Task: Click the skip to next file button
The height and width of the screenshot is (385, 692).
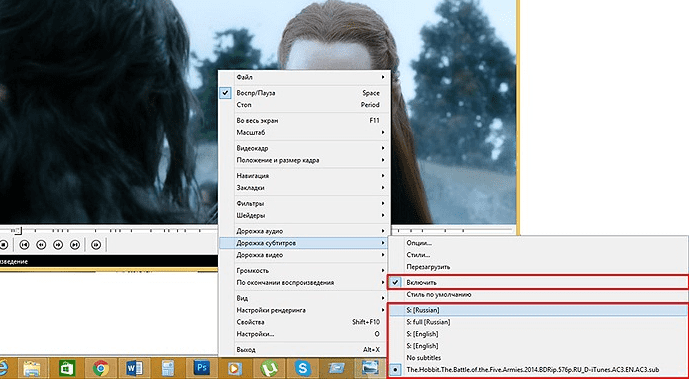Action: tap(75, 245)
